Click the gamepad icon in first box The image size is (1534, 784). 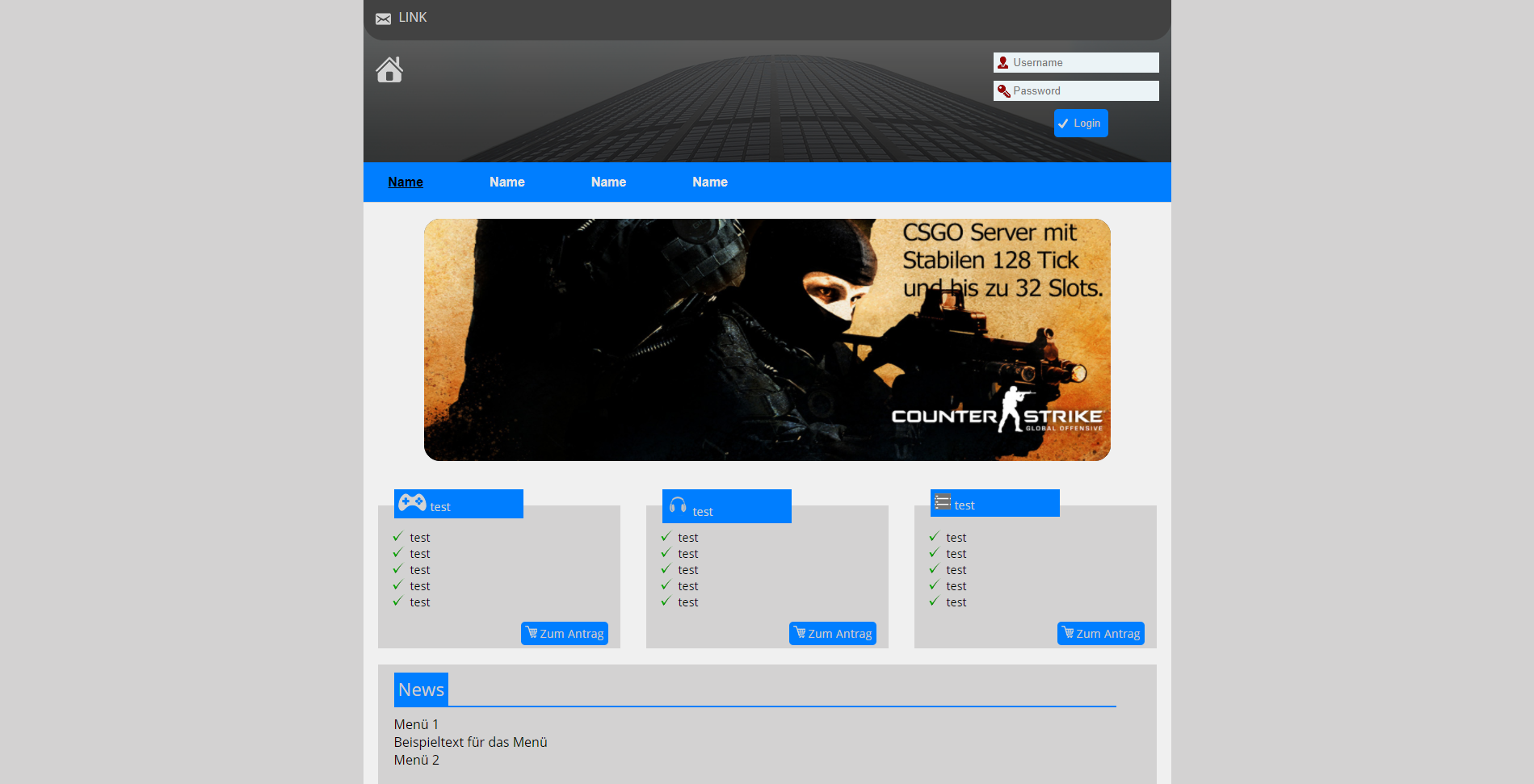coord(412,502)
